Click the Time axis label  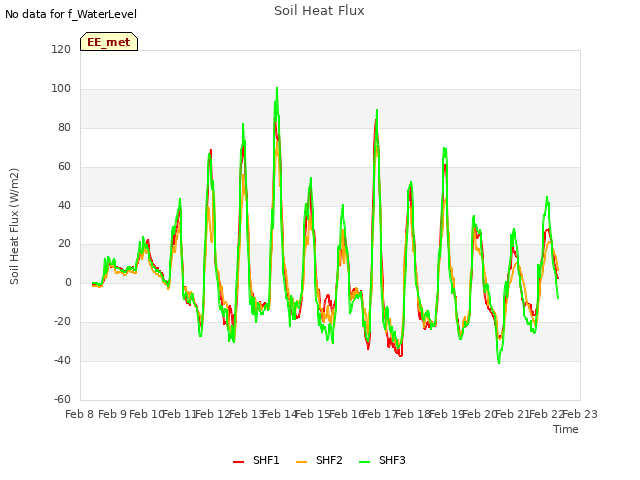tap(566, 429)
